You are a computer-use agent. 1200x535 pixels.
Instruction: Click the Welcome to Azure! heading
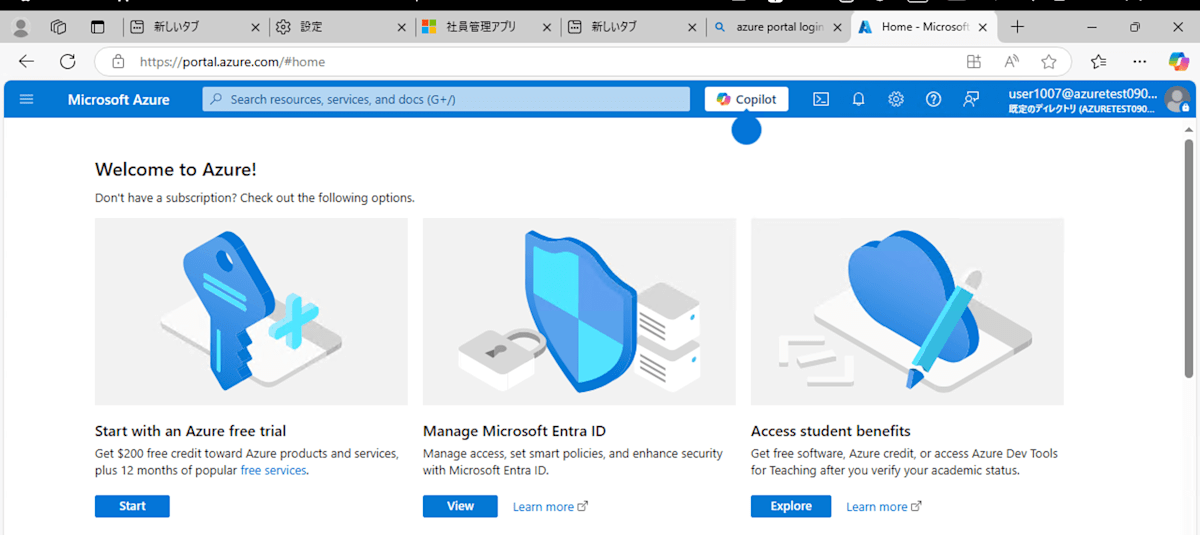point(176,169)
